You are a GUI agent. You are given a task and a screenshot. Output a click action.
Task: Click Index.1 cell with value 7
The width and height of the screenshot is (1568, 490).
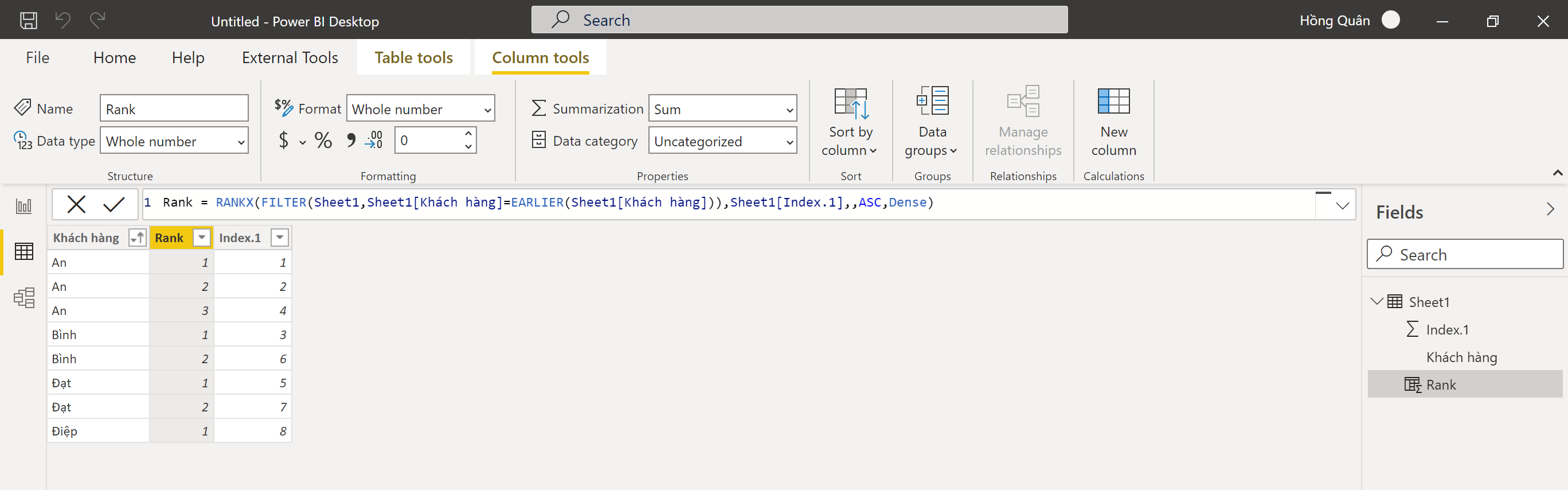[x=253, y=406]
